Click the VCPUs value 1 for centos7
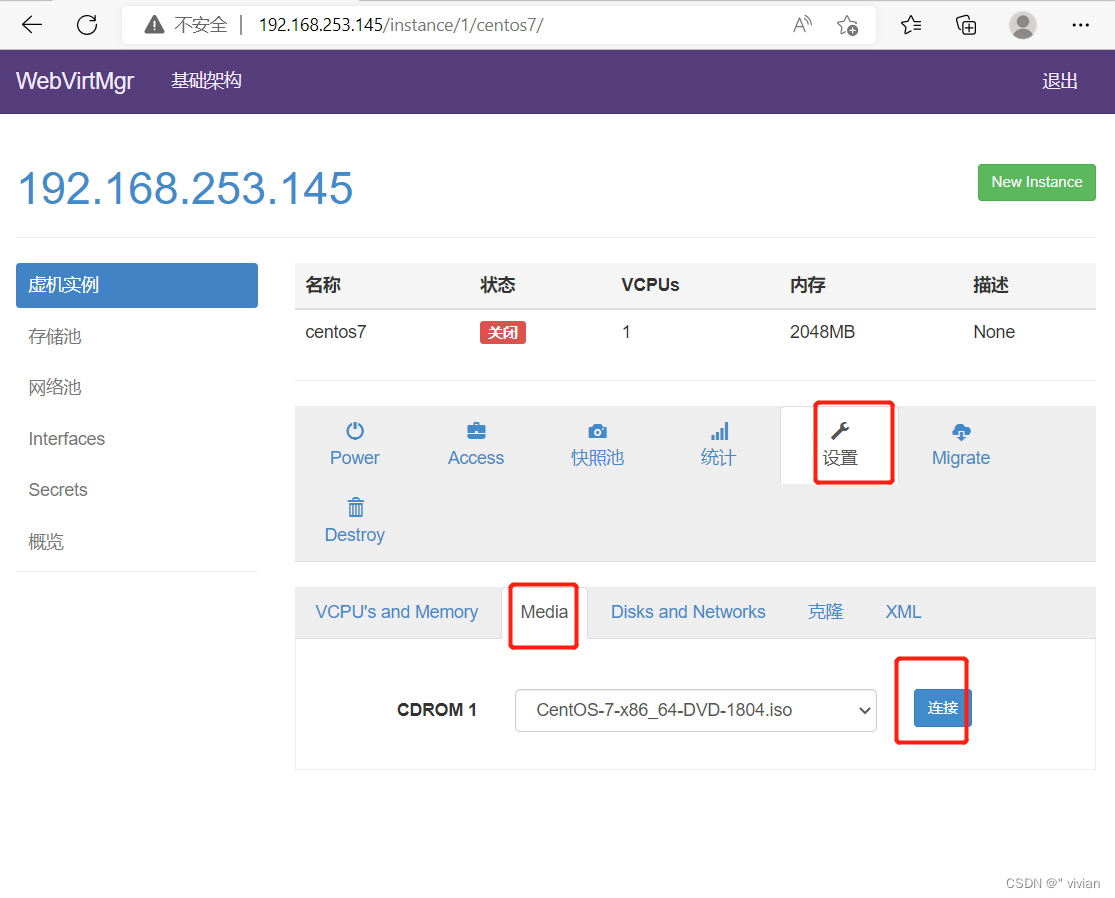 coord(626,332)
